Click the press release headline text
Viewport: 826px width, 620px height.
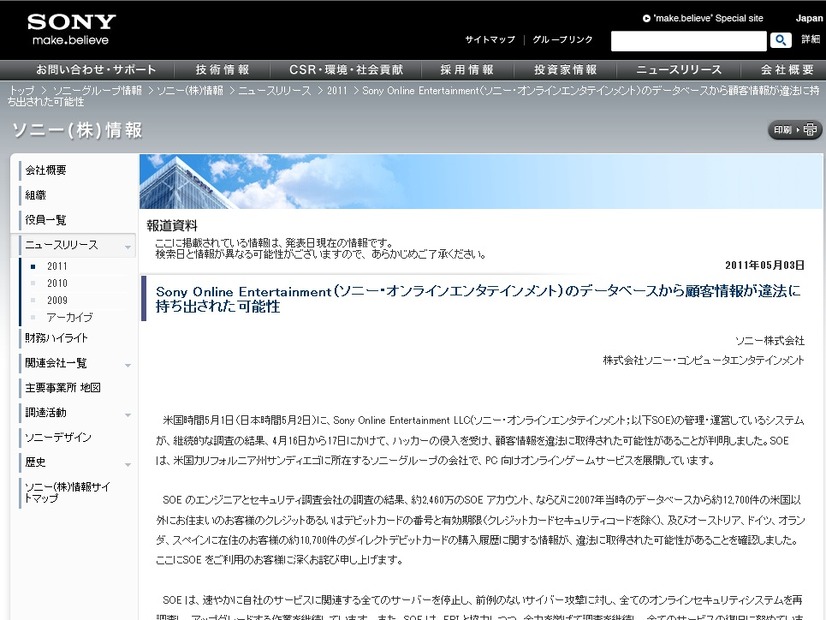pyautogui.click(x=478, y=299)
